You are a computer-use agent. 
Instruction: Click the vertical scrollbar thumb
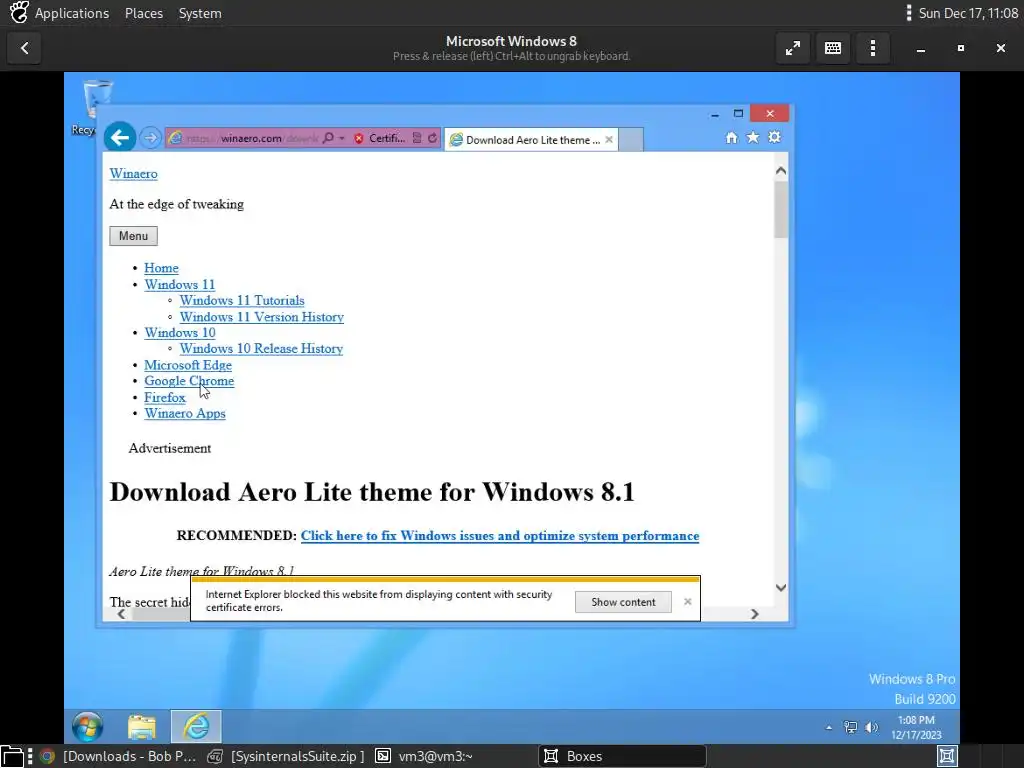click(781, 210)
